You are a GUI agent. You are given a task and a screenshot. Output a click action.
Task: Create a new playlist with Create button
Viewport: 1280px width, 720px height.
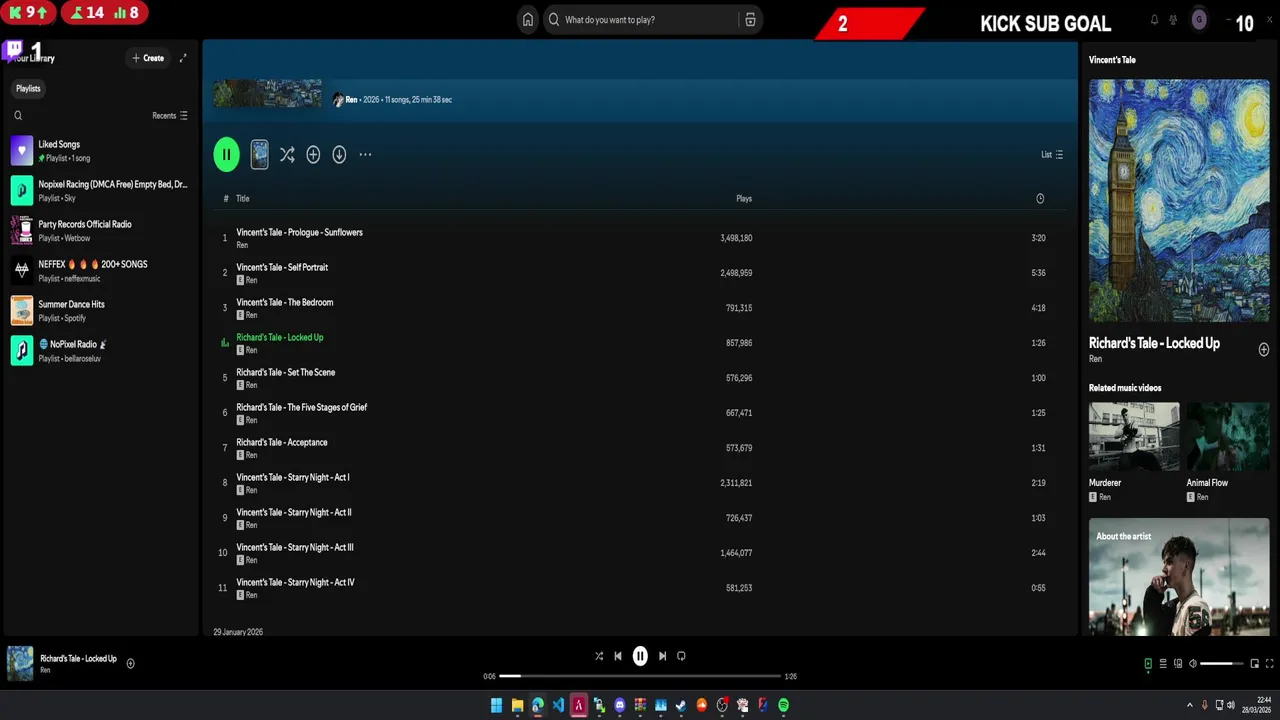[148, 58]
